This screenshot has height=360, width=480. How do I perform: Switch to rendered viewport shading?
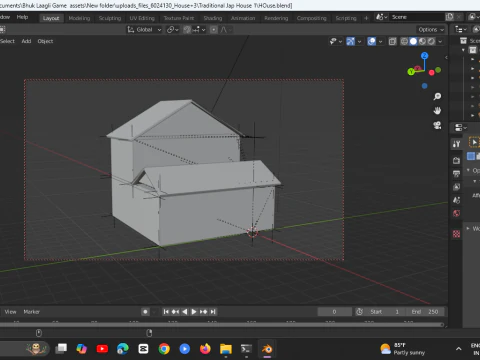pyautogui.click(x=431, y=41)
